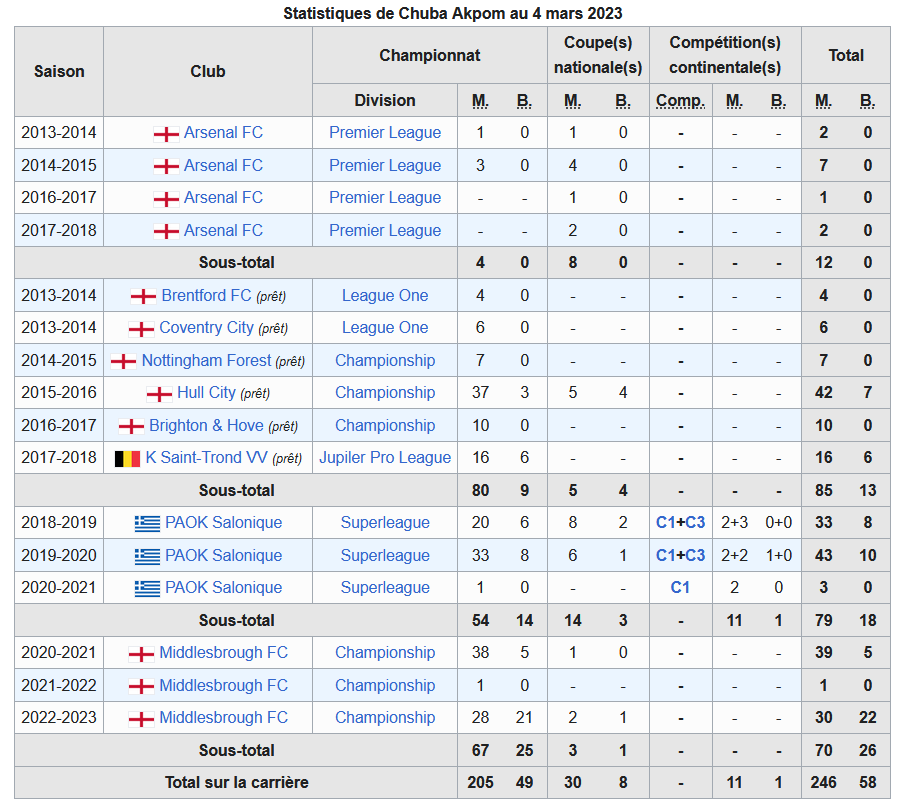Viewport: 909px width, 807px height.
Task: Open the 2019-2020 PAOK Salonique link
Action: 224,555
